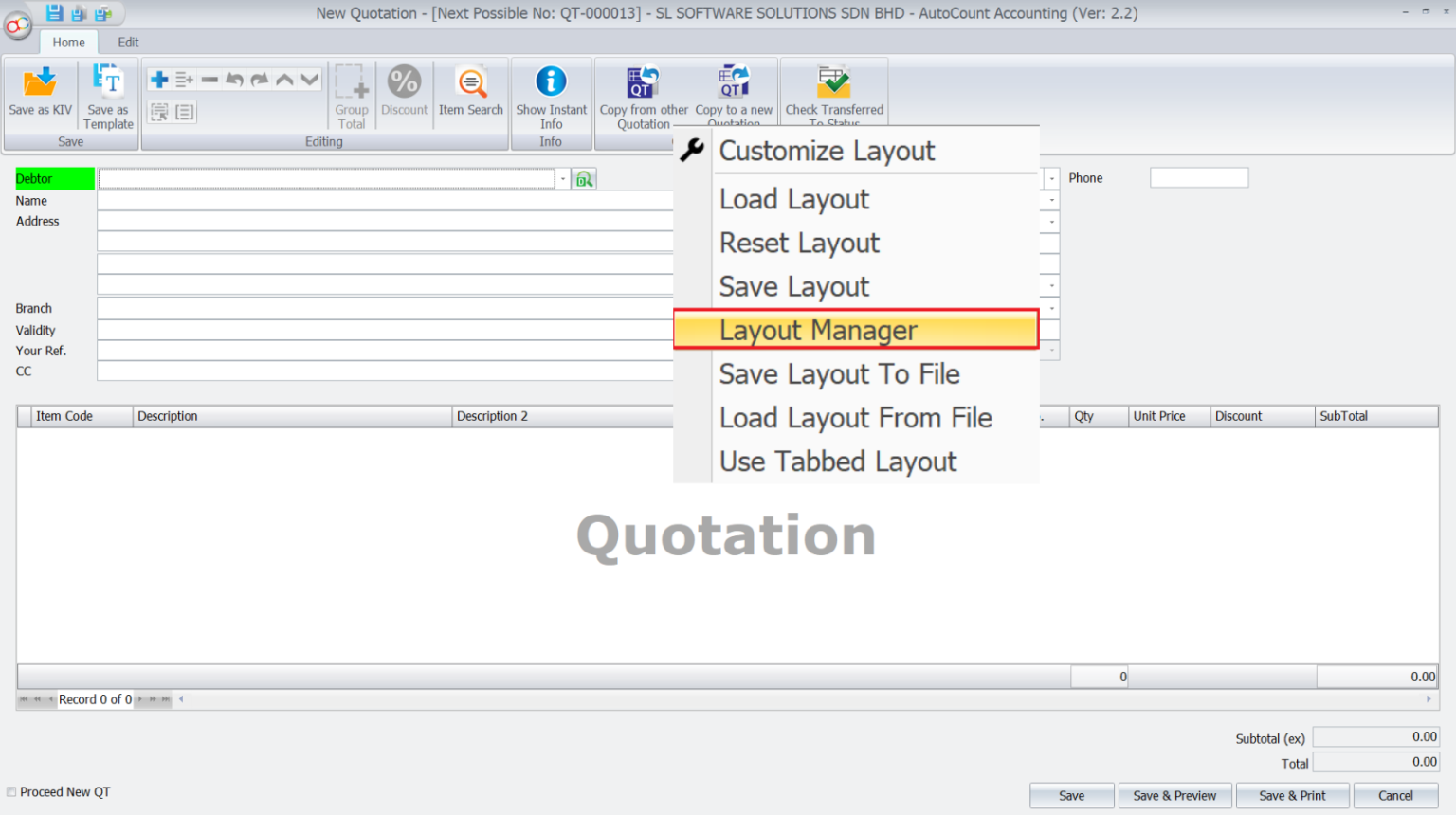Click into the Name input field
This screenshot has width=1456, height=815.
(385, 201)
